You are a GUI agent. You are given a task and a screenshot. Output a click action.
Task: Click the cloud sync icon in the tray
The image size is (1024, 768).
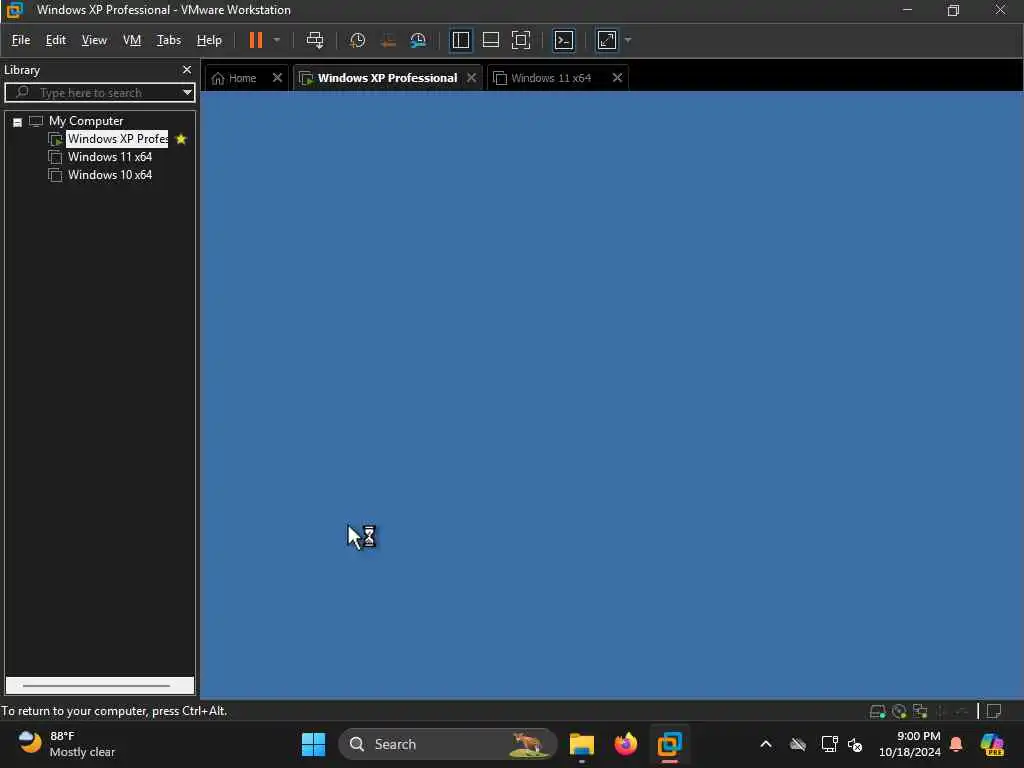(x=797, y=744)
